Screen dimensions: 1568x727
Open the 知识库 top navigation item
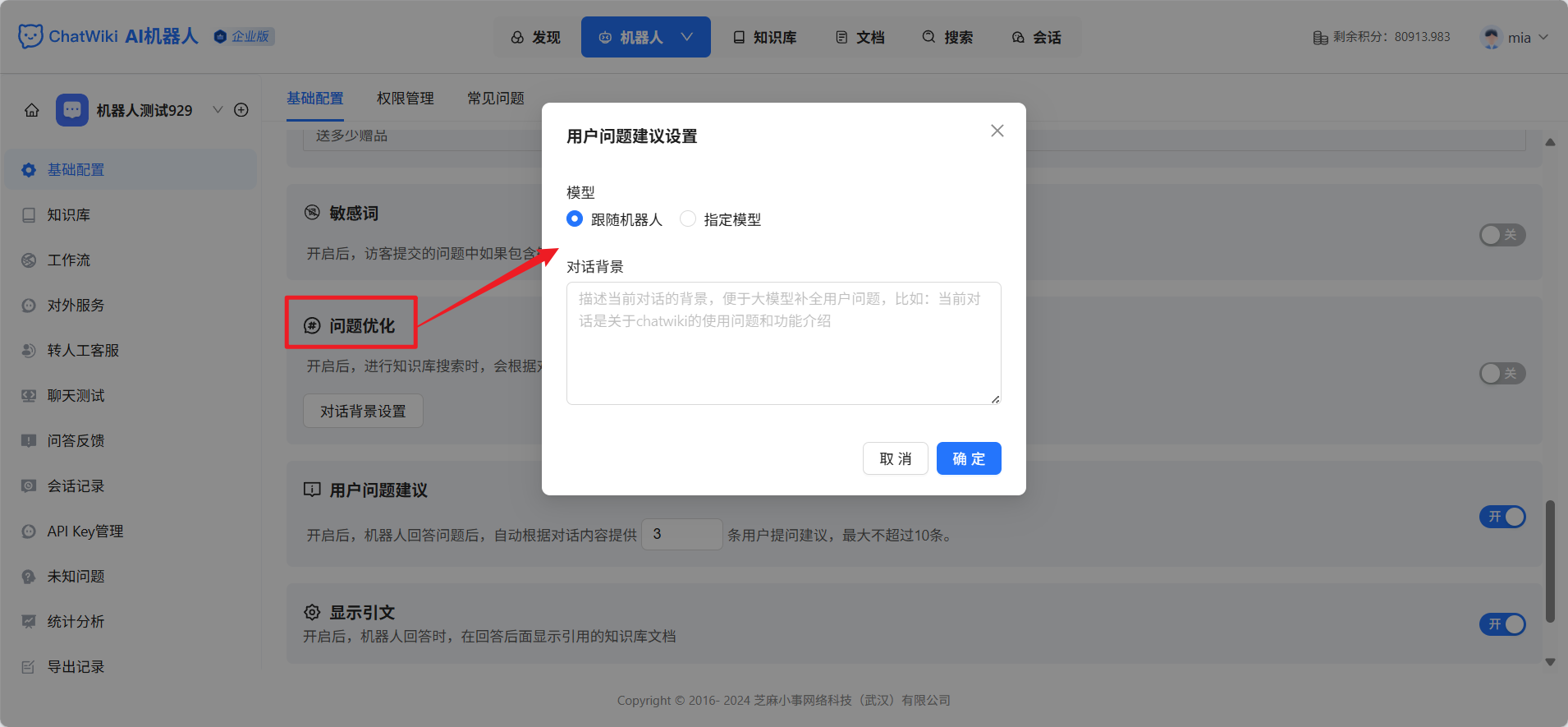pyautogui.click(x=765, y=37)
